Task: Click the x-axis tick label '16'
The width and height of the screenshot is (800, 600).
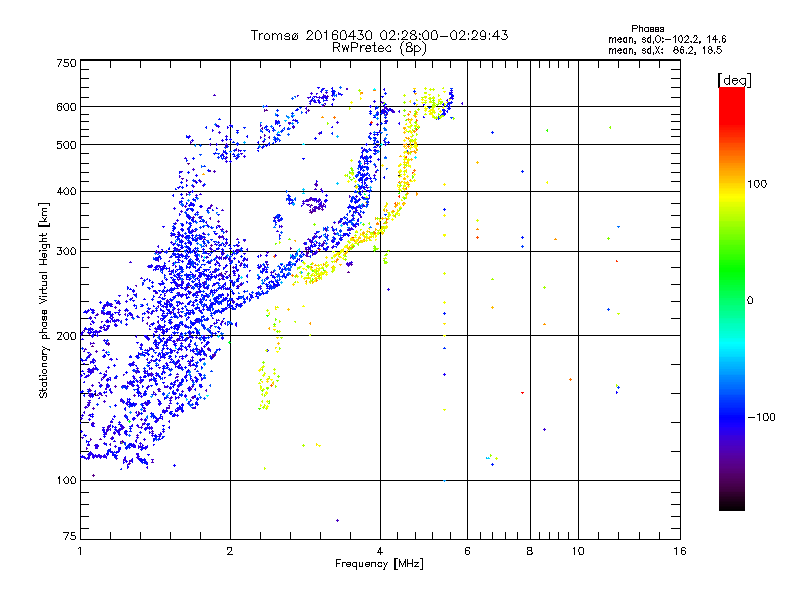Action: point(680,551)
